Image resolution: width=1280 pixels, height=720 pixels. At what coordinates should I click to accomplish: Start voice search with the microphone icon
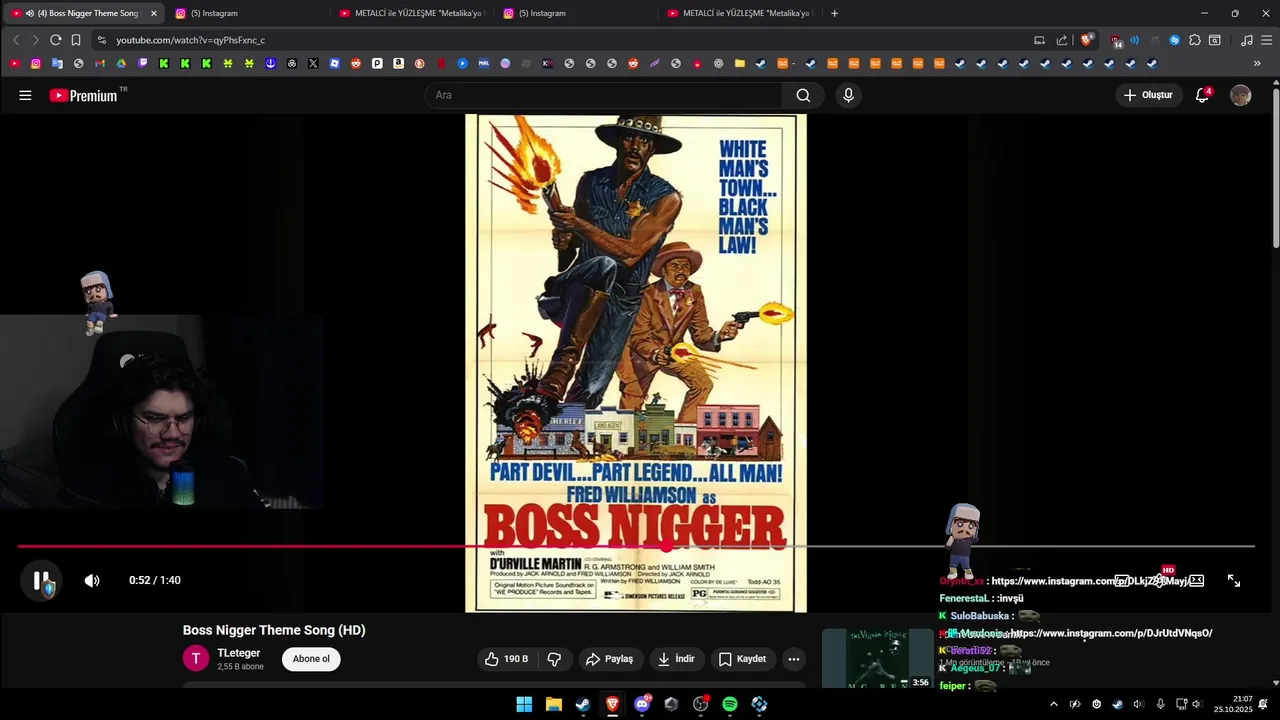click(848, 95)
